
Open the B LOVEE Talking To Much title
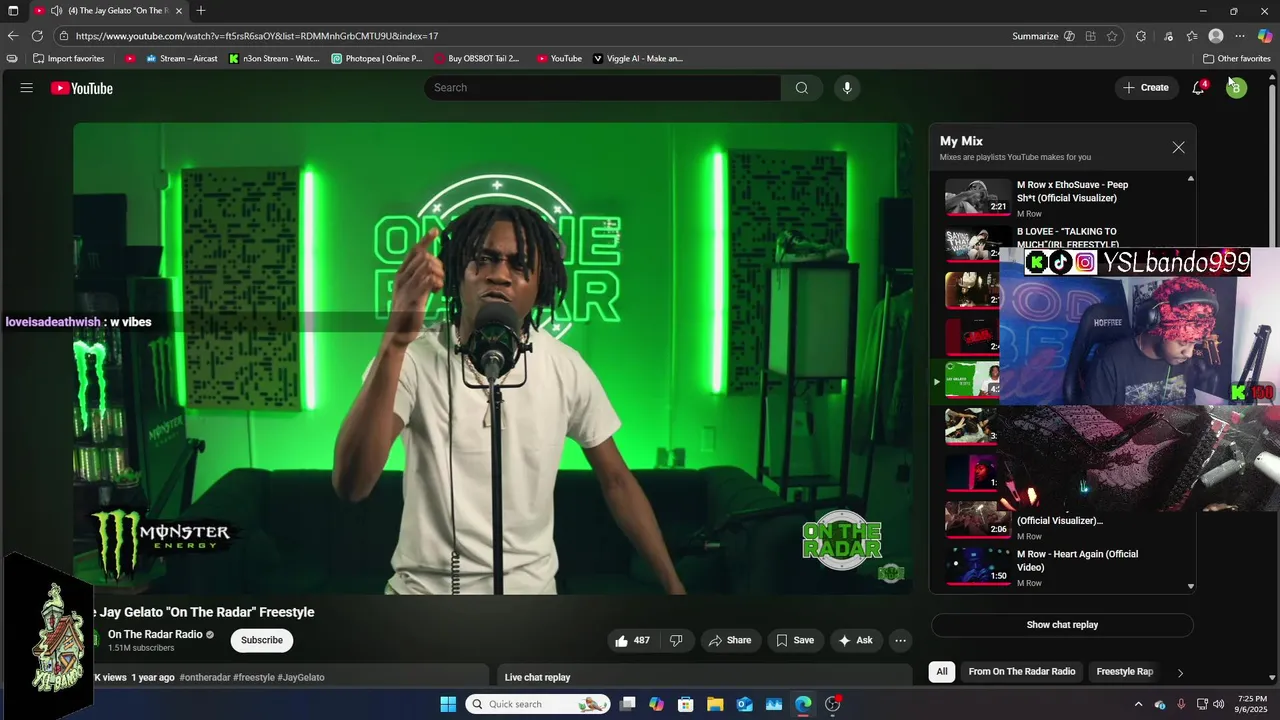click(x=1067, y=238)
